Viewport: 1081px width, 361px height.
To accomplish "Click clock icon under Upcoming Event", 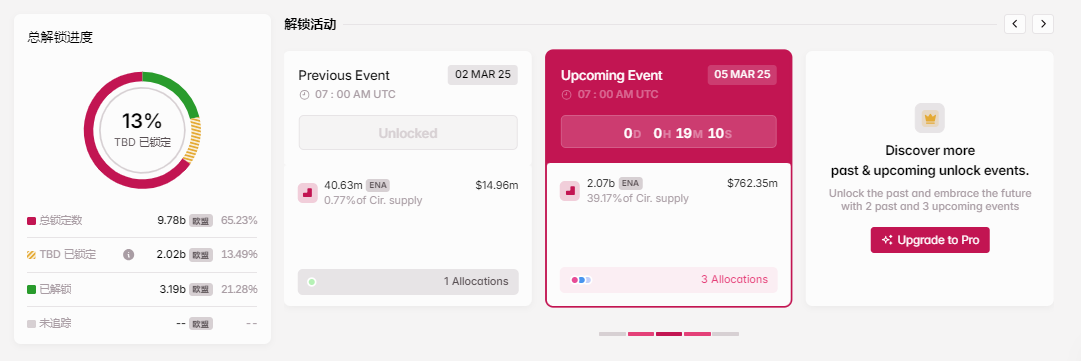I will coord(566,95).
